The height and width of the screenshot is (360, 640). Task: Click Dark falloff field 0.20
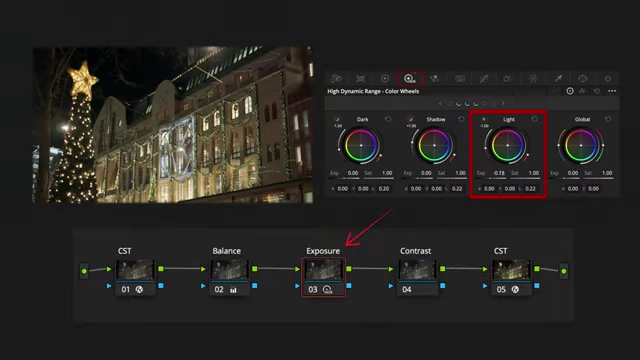click(x=384, y=189)
